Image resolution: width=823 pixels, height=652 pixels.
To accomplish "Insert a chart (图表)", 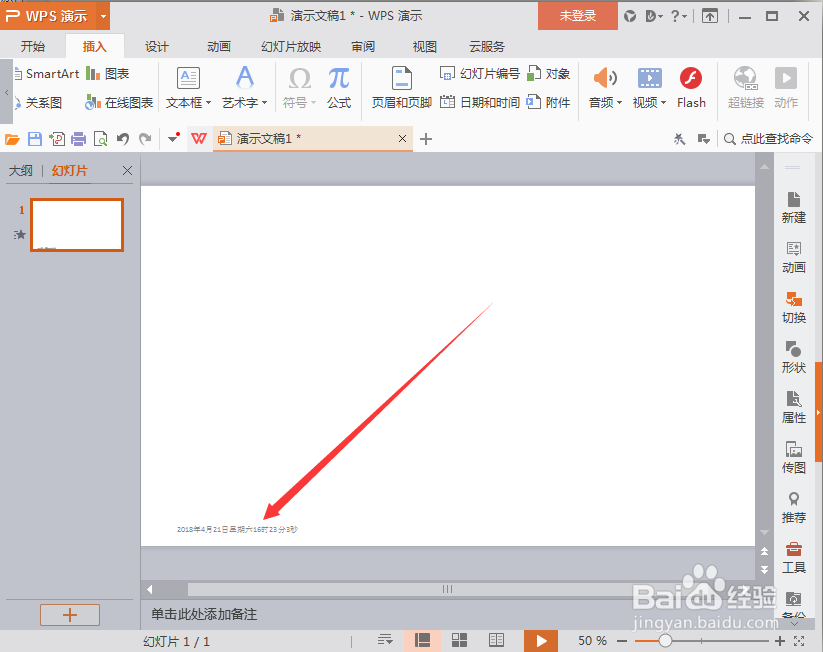I will [108, 74].
